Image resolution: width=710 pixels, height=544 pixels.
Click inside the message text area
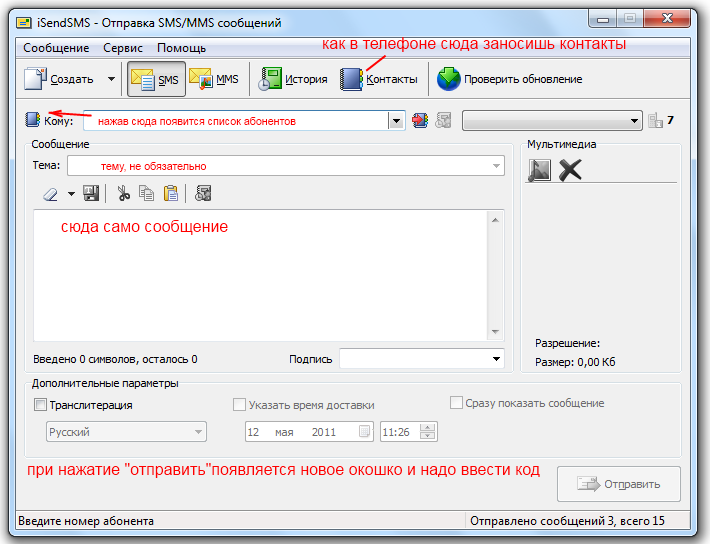point(260,275)
